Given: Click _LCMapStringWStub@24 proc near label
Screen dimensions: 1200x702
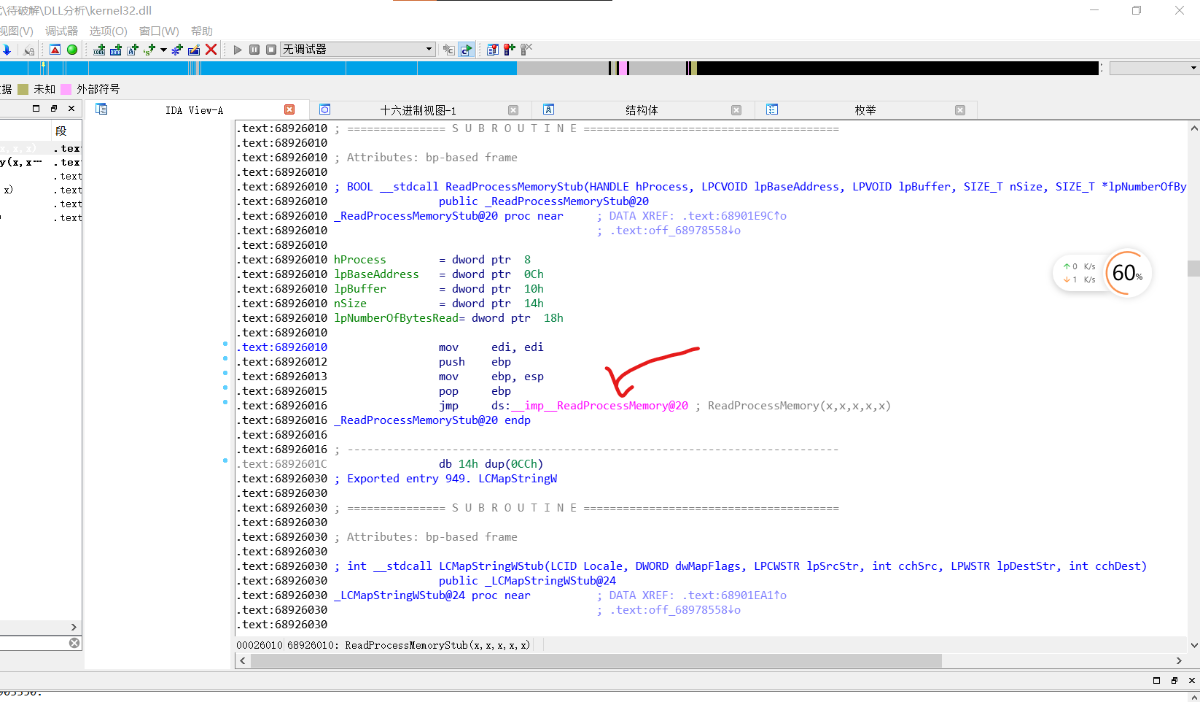Looking at the screenshot, I should (432, 595).
